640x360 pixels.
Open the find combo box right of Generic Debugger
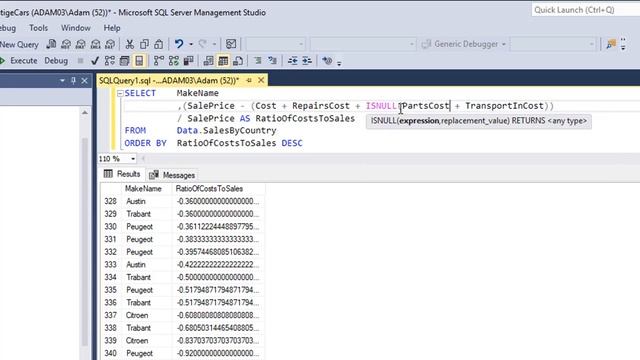click(553, 44)
